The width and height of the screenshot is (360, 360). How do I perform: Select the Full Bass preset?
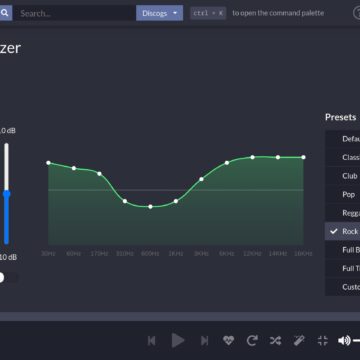coord(342,250)
